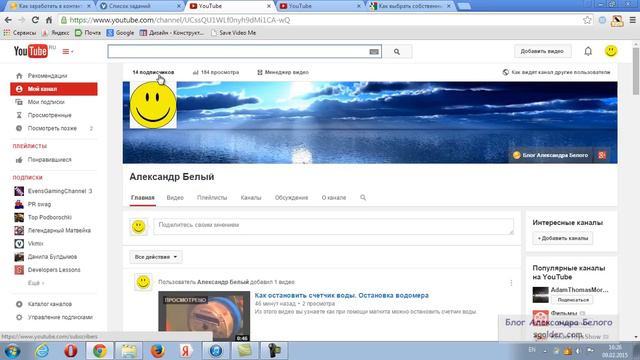Image resolution: width=640 pixels, height=360 pixels.
Task: Open Все действия dropdown
Action: click(x=156, y=257)
